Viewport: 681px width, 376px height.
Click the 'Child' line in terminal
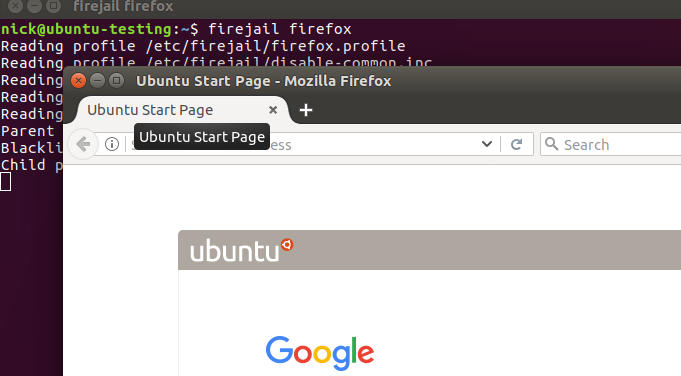pos(32,165)
